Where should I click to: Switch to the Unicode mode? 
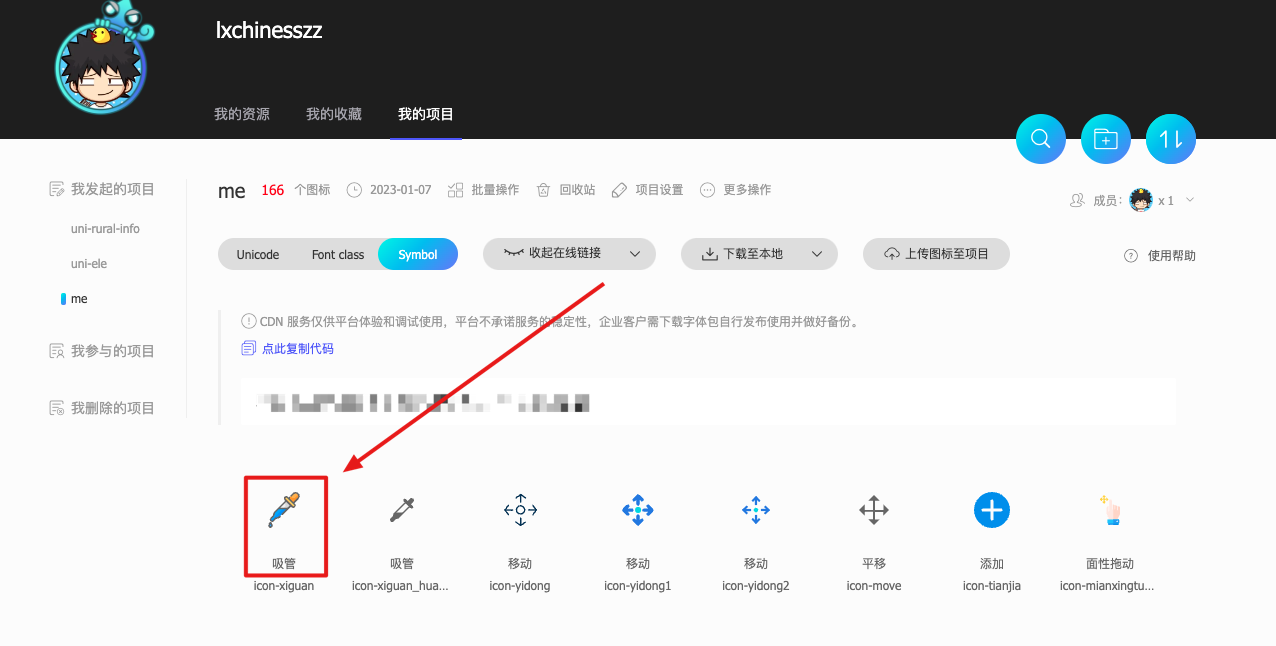coord(257,254)
